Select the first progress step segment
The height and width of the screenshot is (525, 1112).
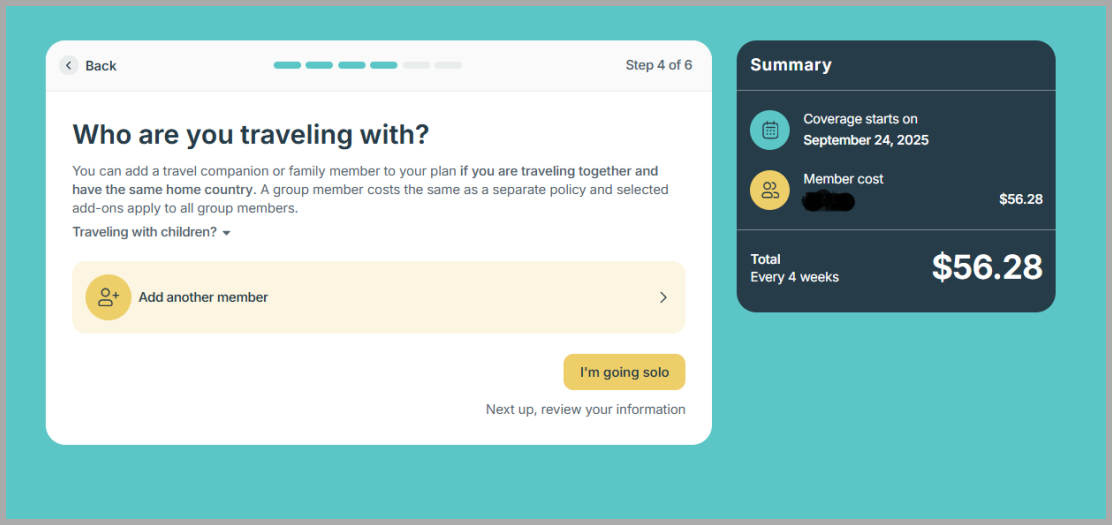(287, 65)
